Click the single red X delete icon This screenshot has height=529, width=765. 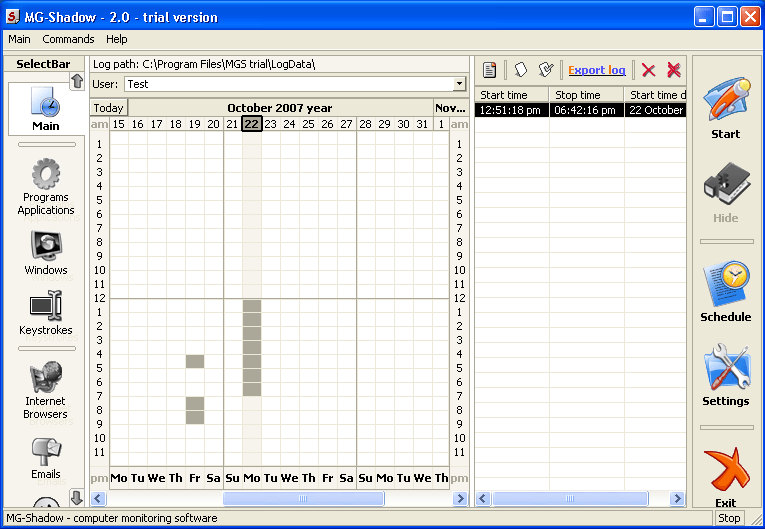[x=648, y=70]
